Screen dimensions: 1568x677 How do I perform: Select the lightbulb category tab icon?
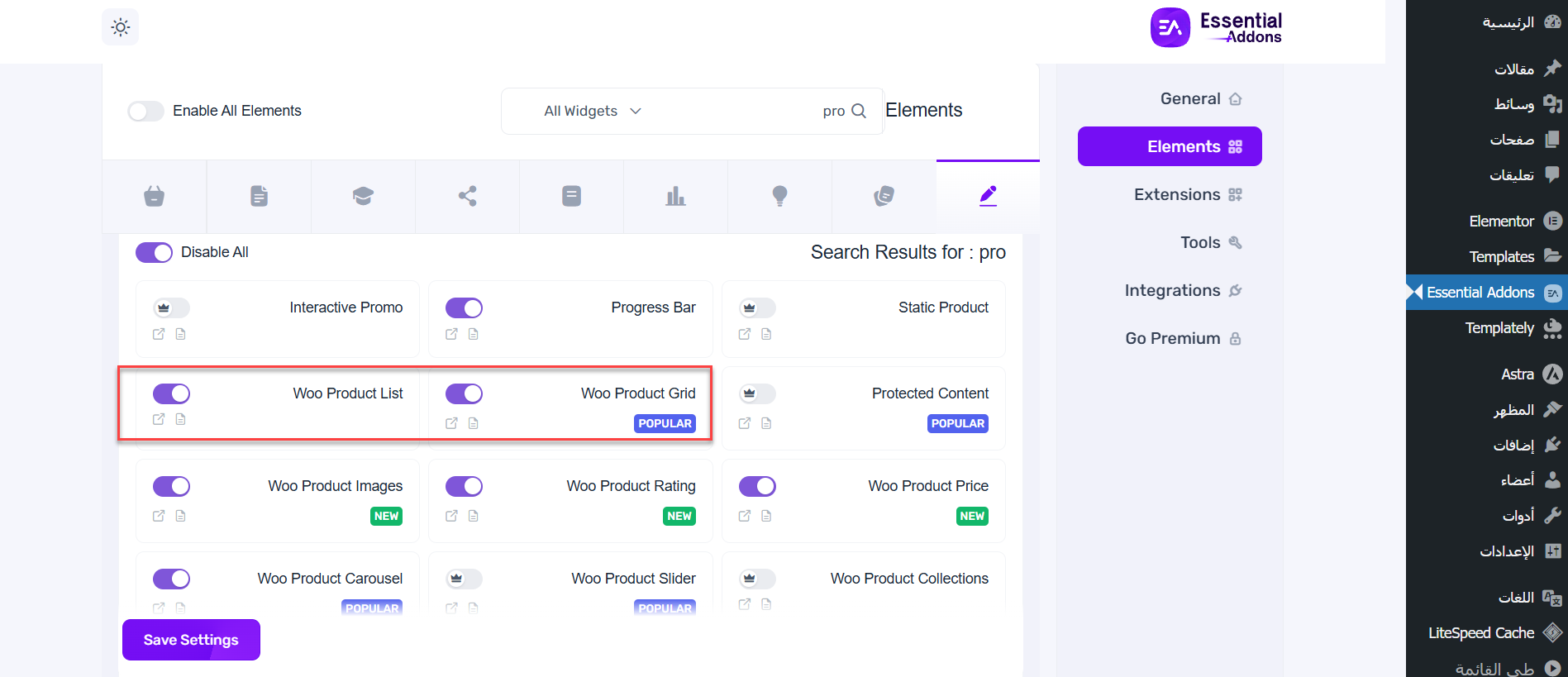(779, 196)
